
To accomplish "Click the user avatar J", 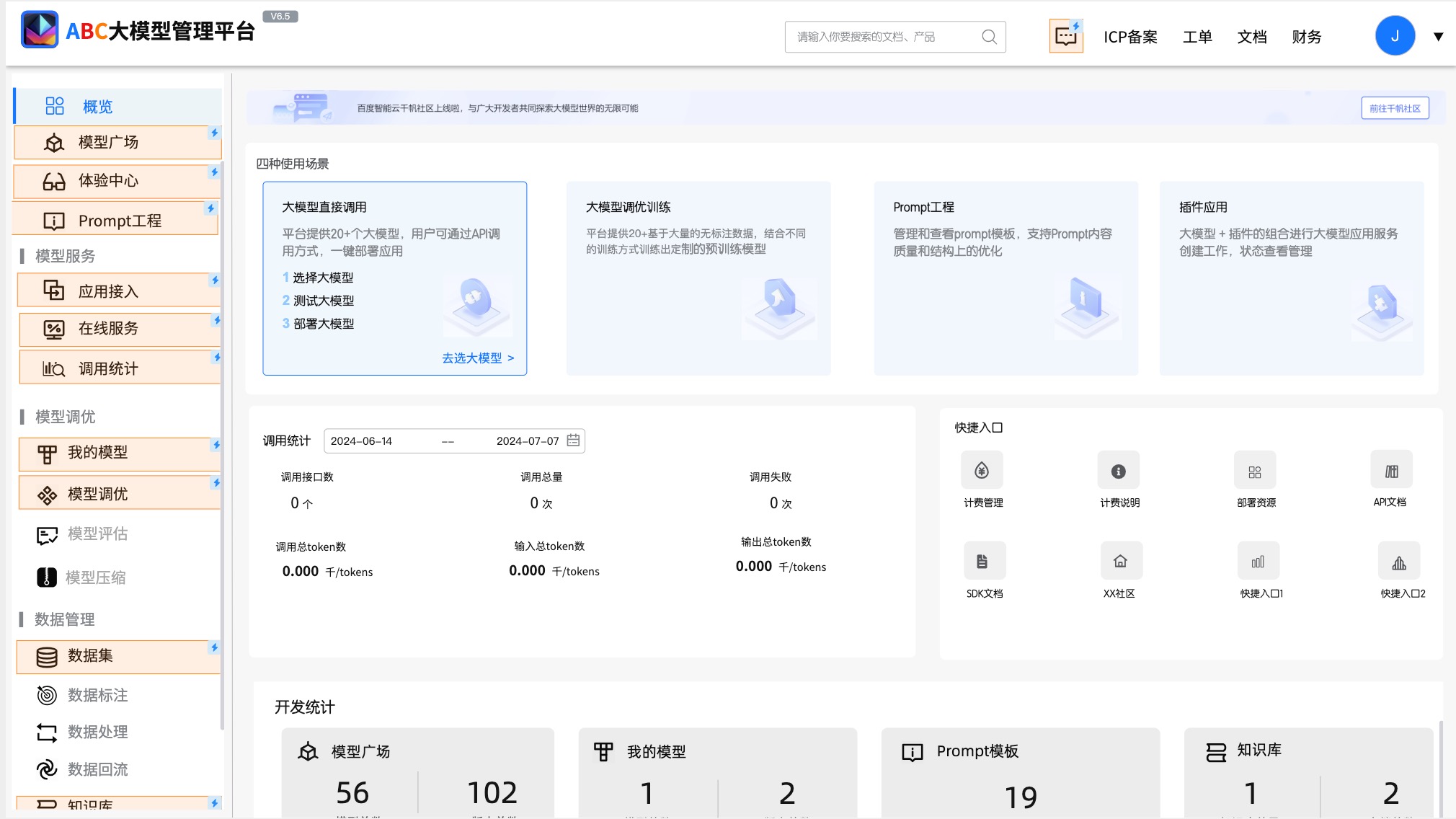I will (1395, 36).
